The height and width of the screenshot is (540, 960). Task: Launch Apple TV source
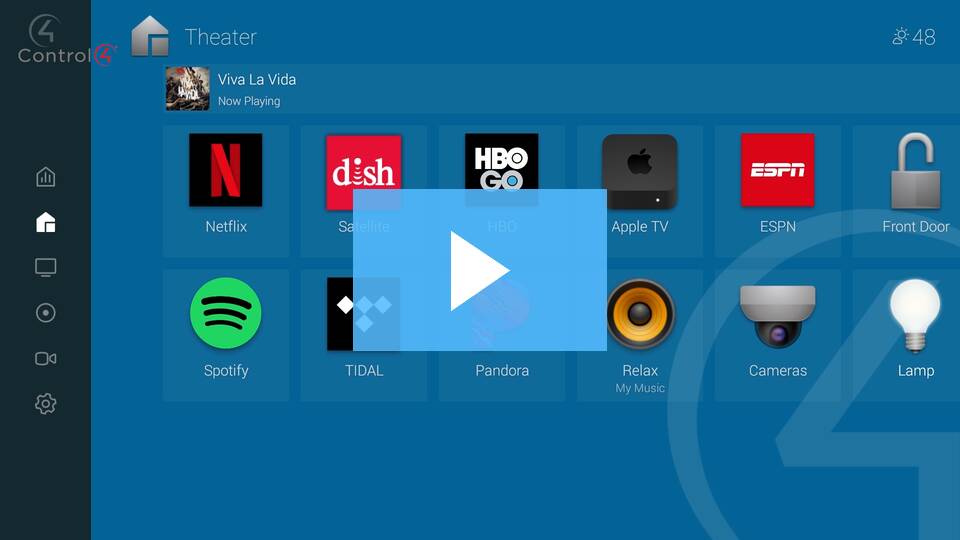tap(640, 191)
